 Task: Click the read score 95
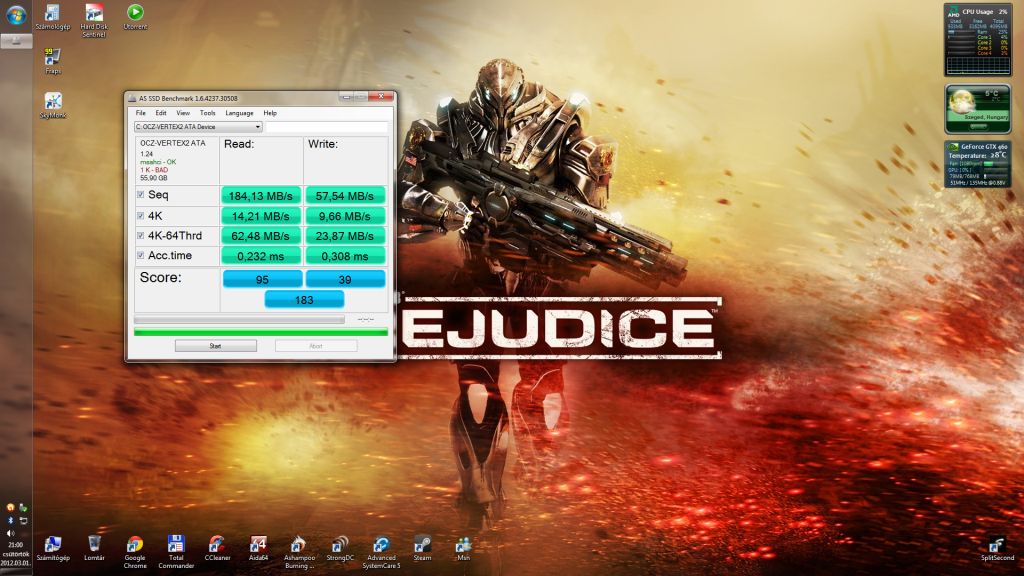262,279
